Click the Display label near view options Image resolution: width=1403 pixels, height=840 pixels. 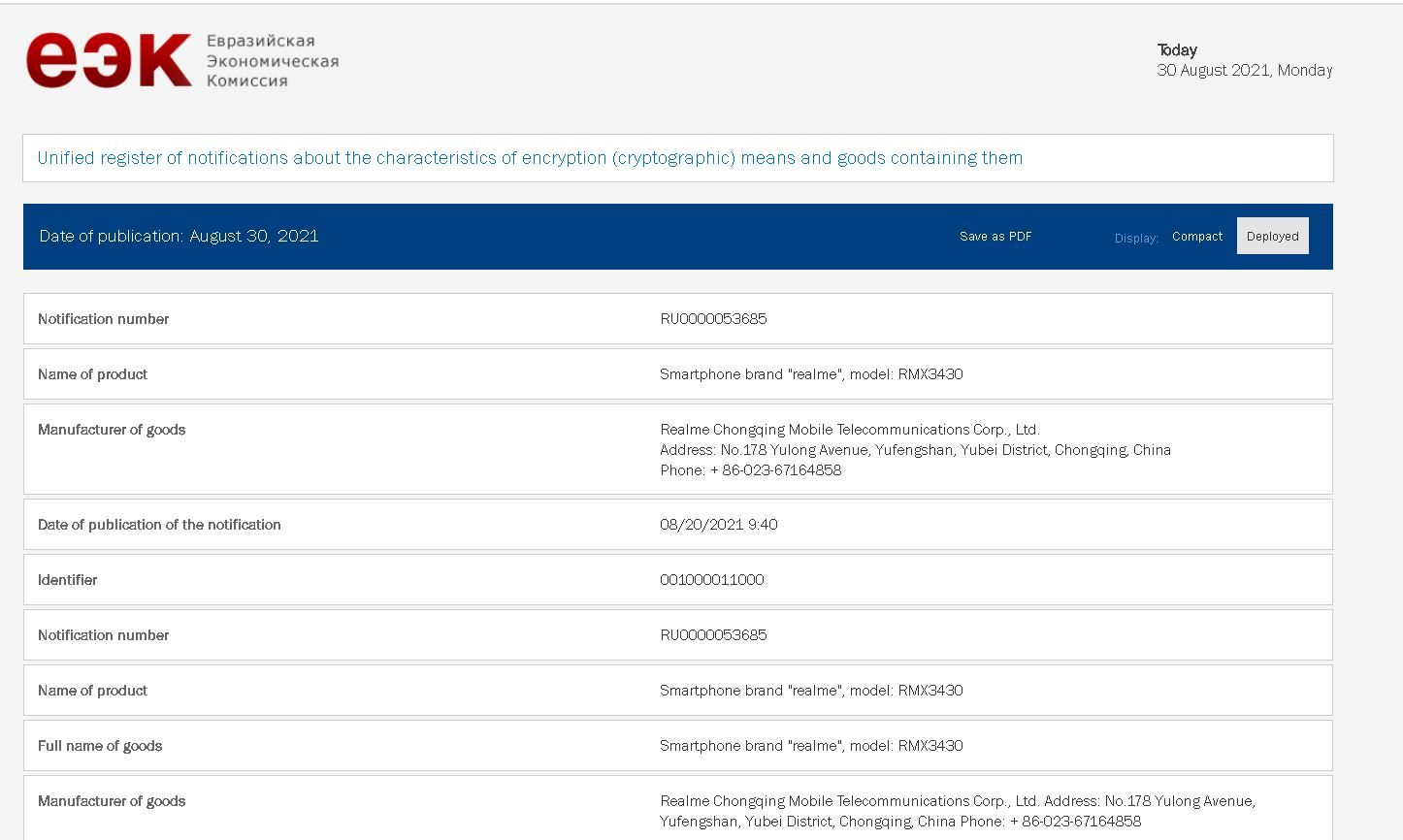coord(1135,238)
